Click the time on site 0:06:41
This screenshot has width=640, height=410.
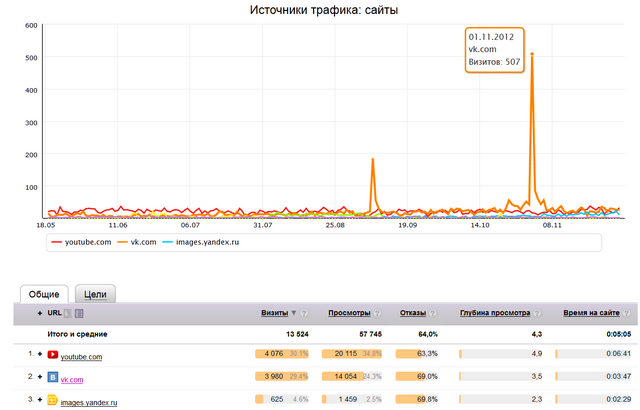click(618, 354)
